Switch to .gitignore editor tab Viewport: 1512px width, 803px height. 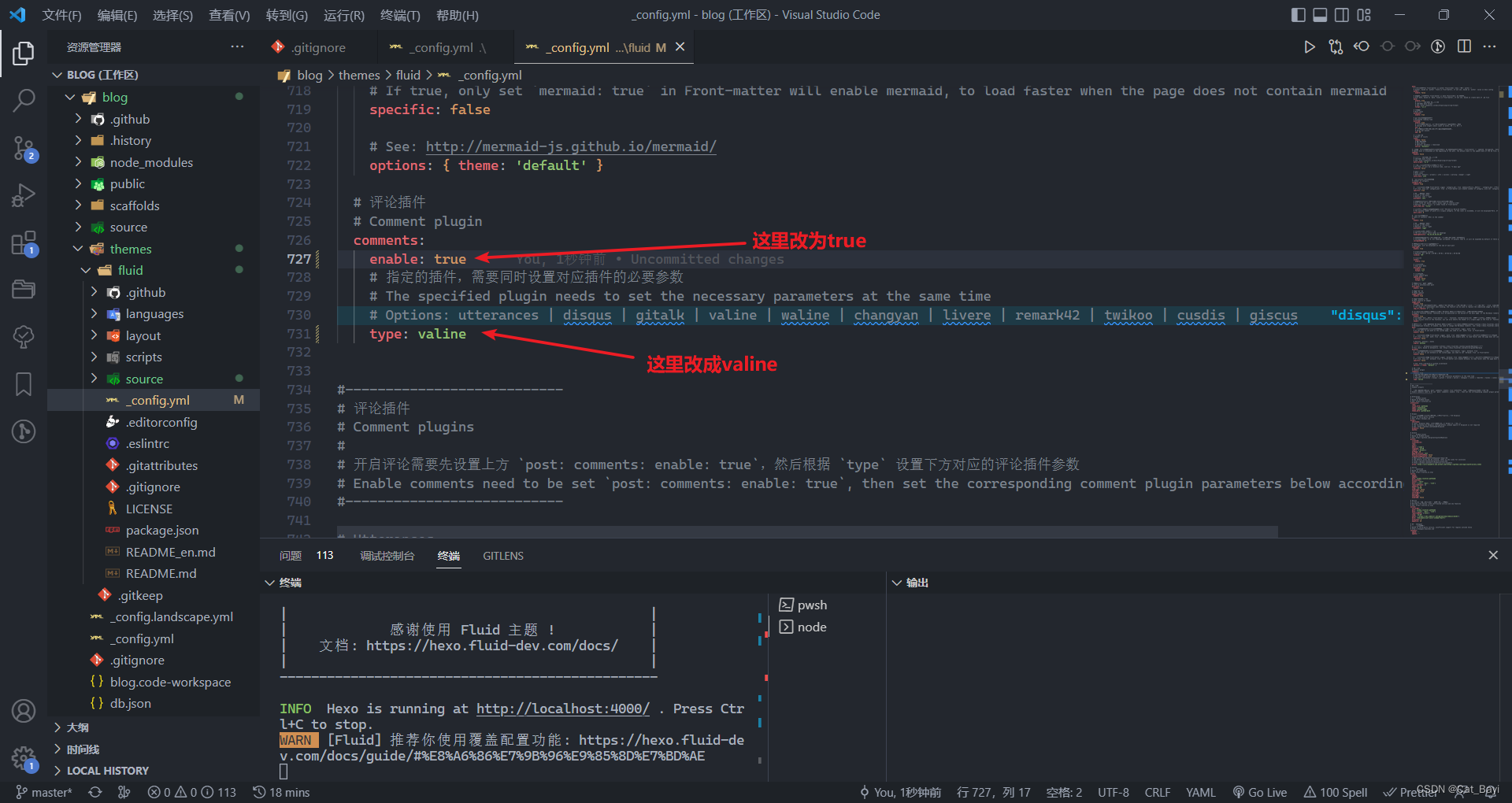click(318, 47)
